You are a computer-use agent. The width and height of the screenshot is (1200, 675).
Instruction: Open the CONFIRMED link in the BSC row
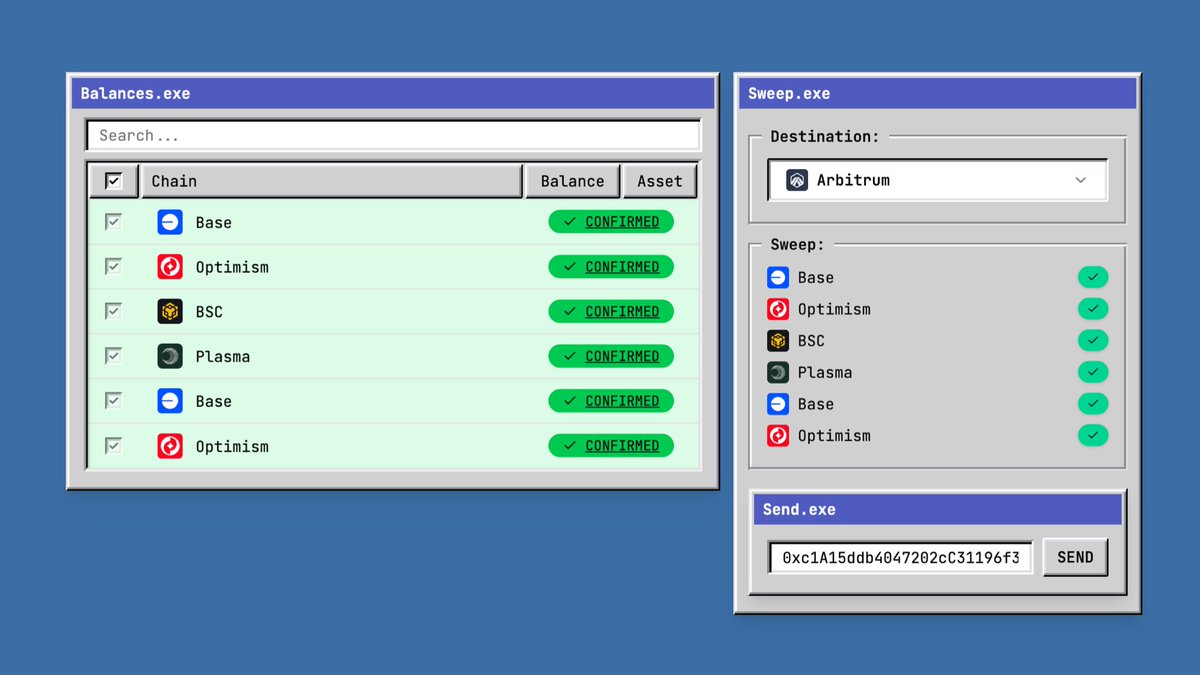[x=622, y=312]
